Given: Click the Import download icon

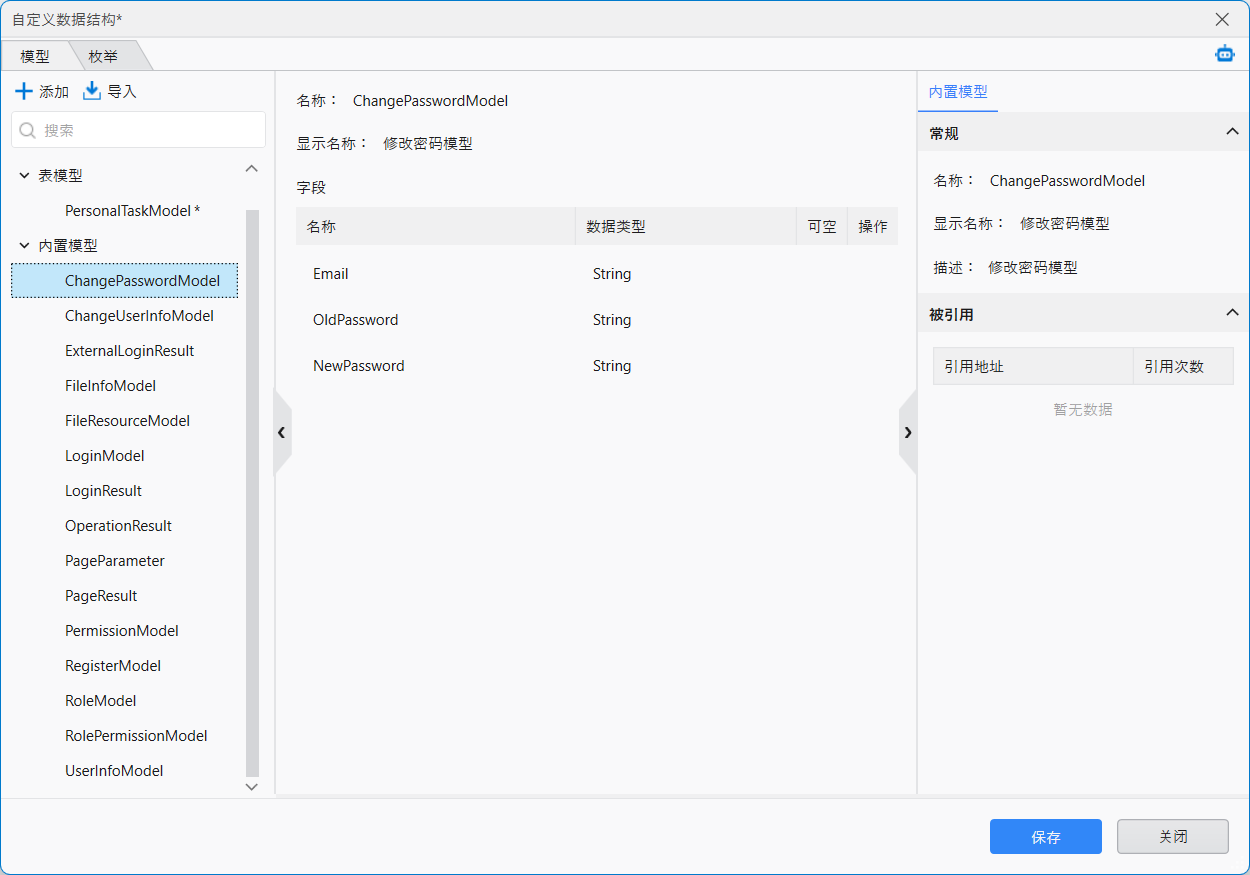Looking at the screenshot, I should 92,92.
